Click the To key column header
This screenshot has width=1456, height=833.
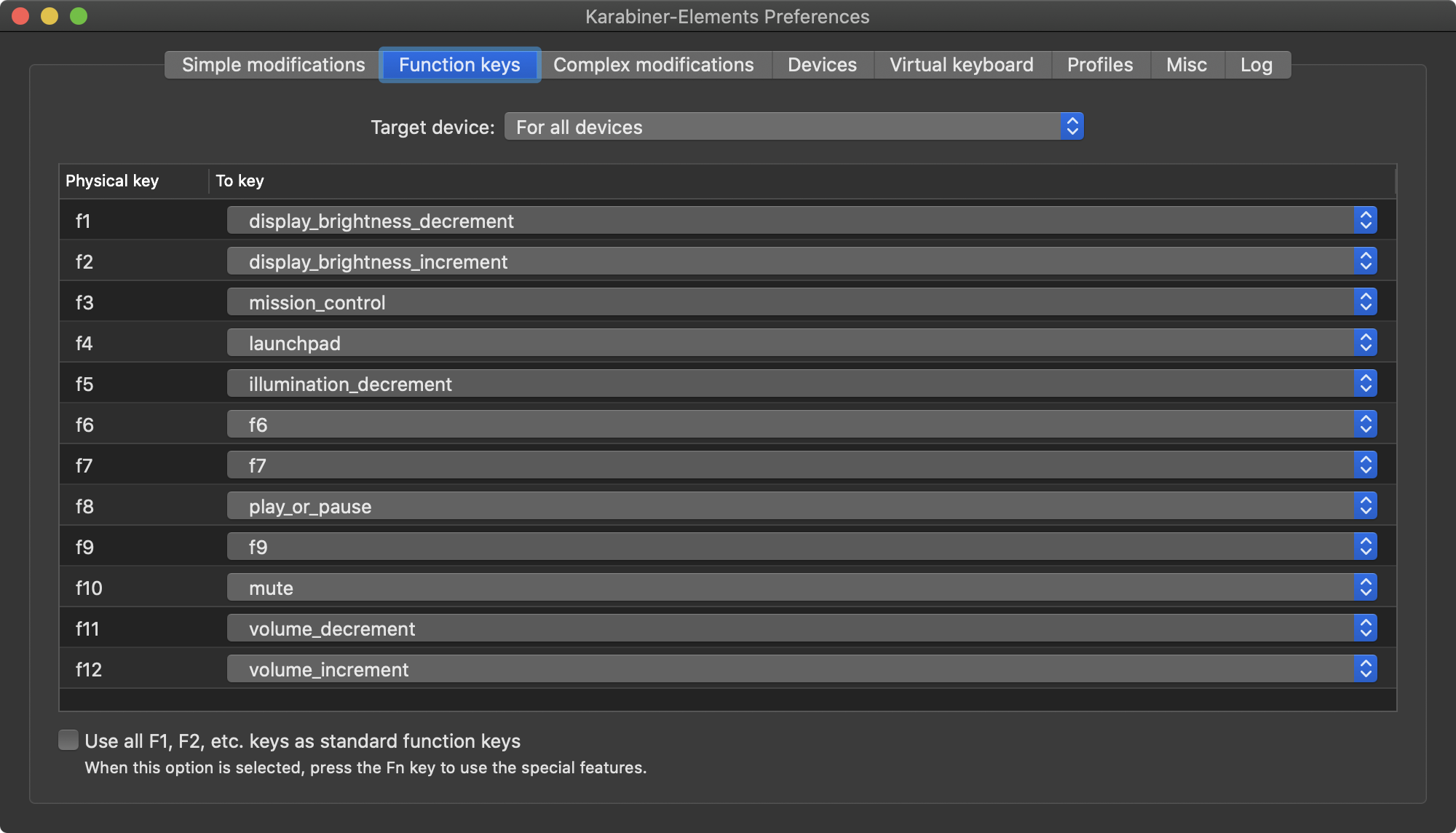tap(802, 181)
